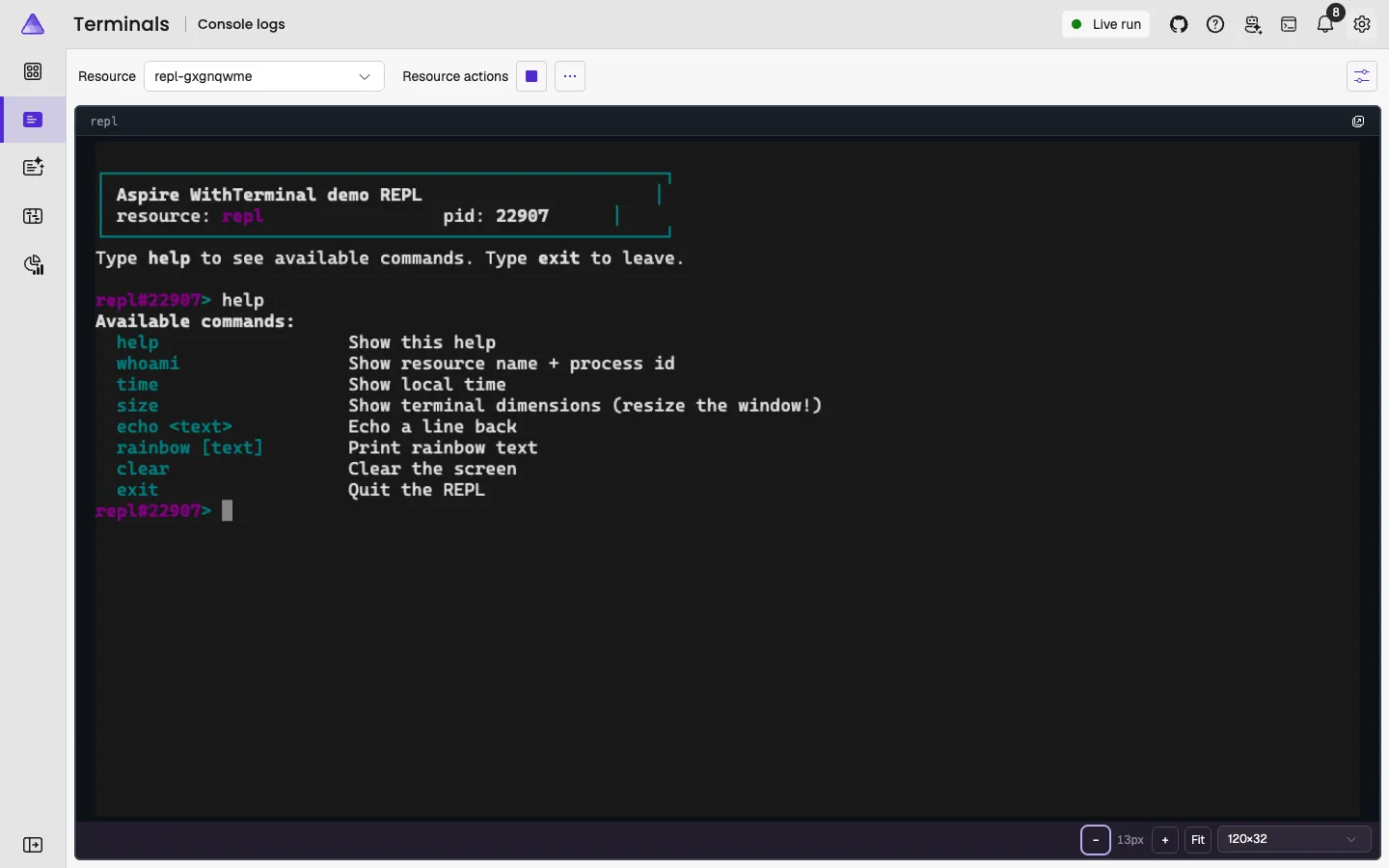Pop out the terminal in new window
Viewport: 1389px width, 868px height.
pos(1358,122)
